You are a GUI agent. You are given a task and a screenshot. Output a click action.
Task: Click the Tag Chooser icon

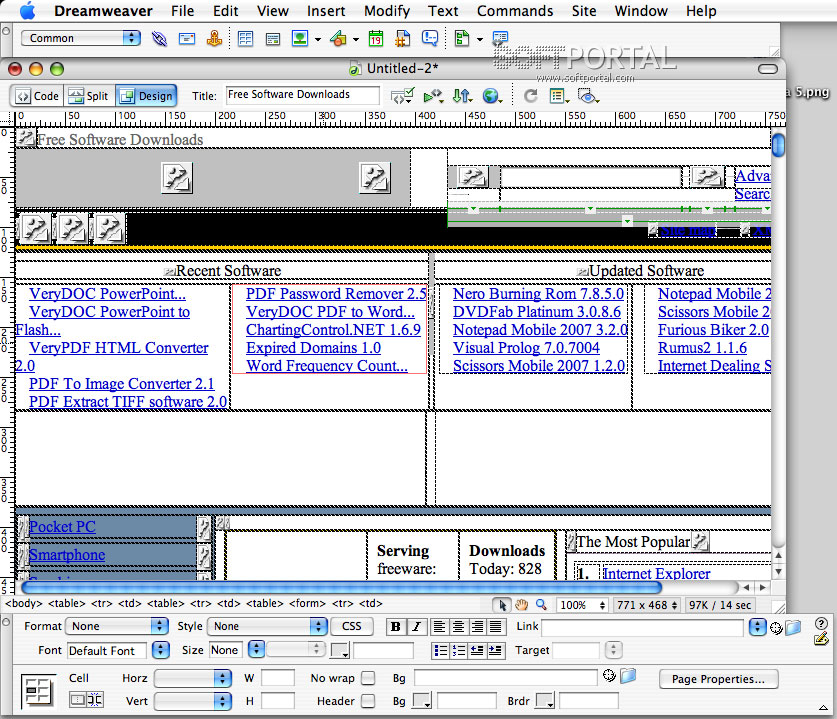500,38
